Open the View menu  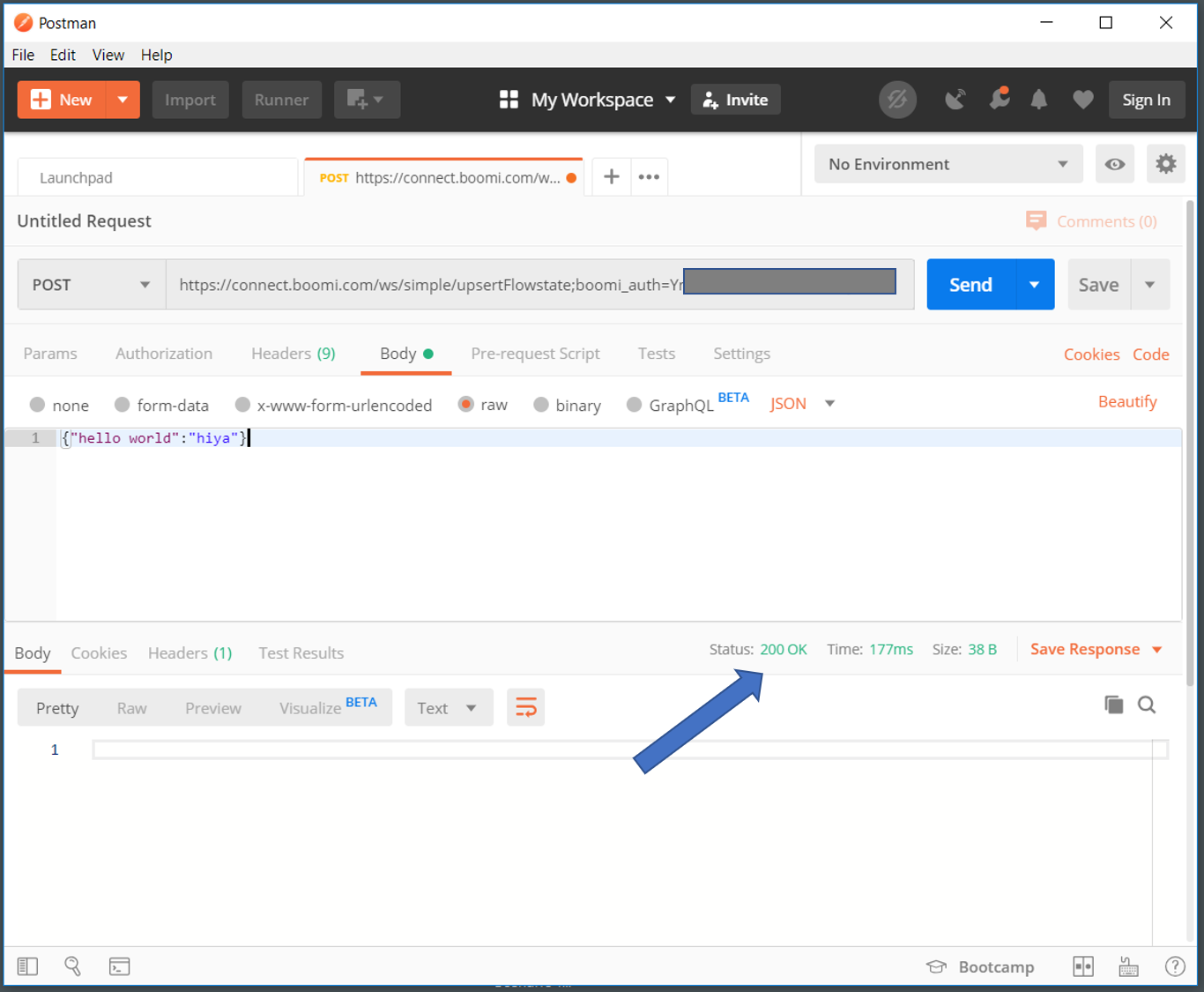click(108, 55)
